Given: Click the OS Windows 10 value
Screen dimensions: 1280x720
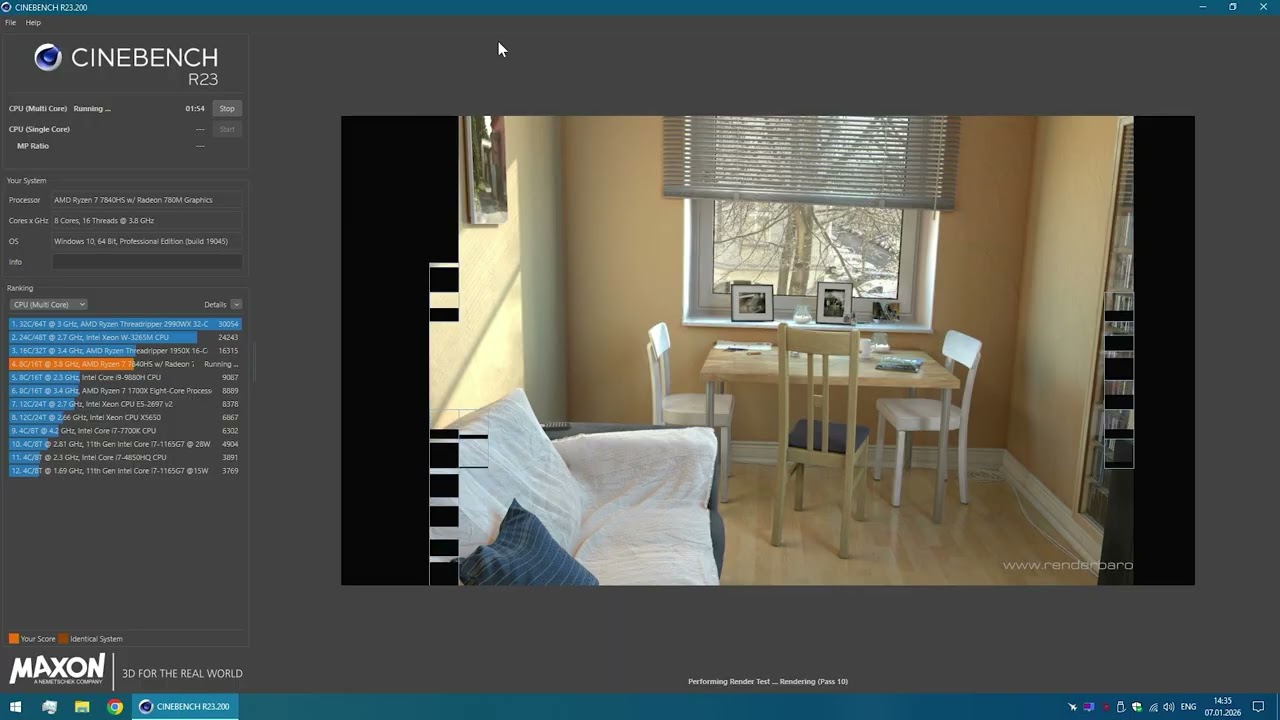Looking at the screenshot, I should point(141,241).
